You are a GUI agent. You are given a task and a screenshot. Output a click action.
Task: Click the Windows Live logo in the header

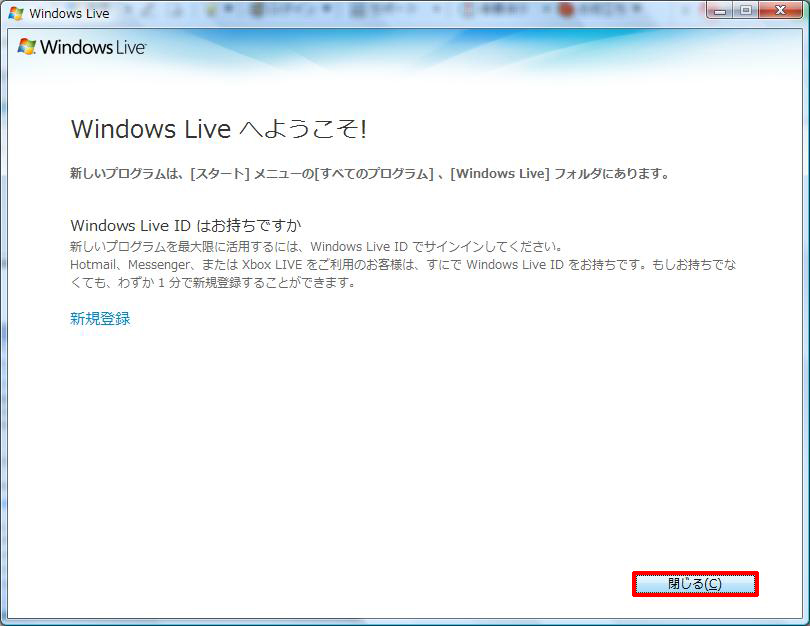pos(82,47)
